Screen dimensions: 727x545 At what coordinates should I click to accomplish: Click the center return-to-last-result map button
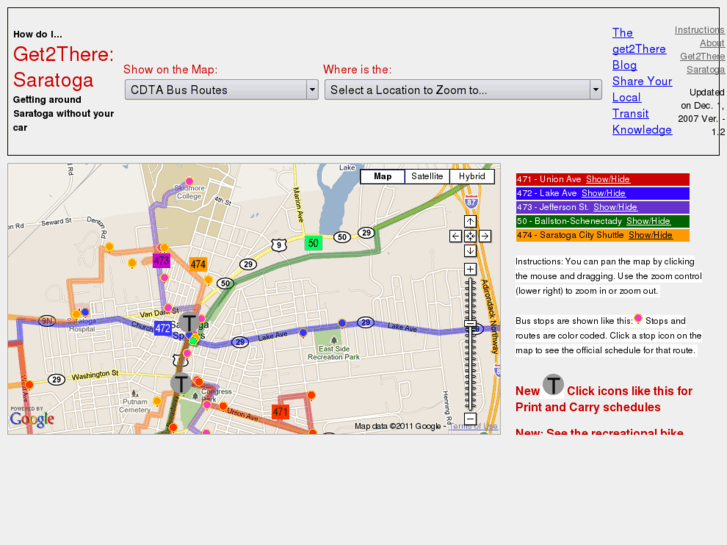coord(470,237)
